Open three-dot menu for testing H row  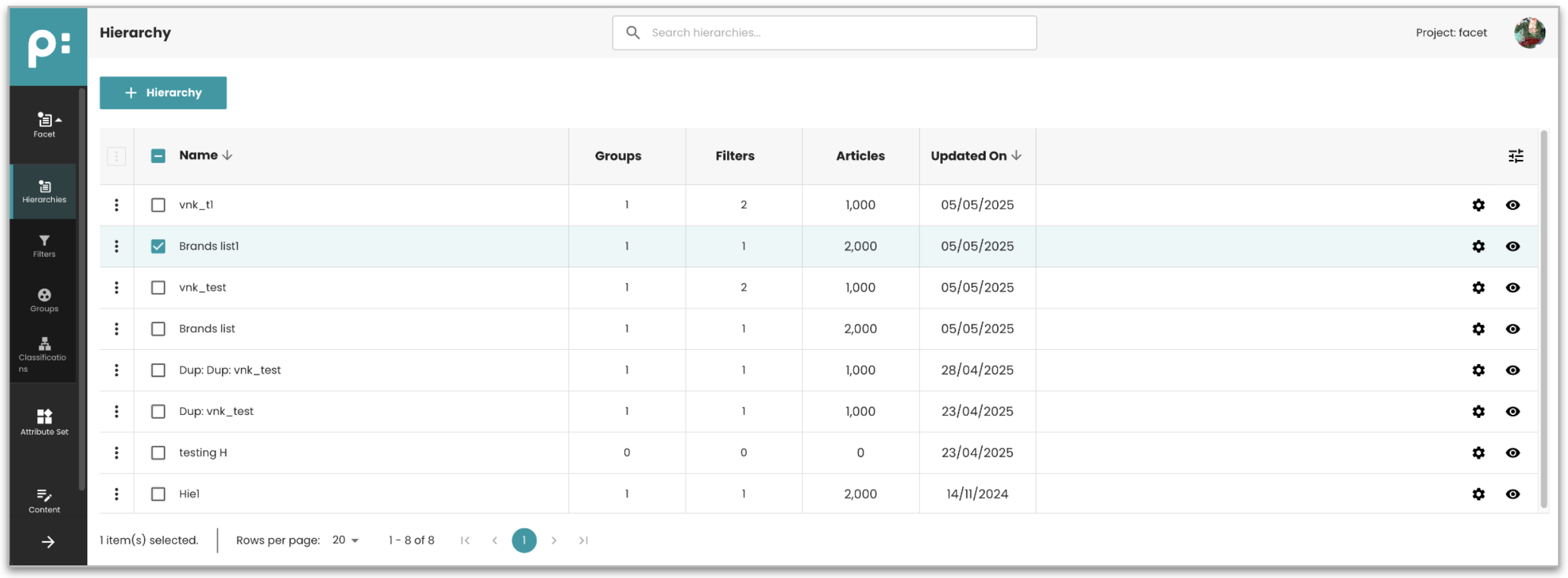point(116,453)
